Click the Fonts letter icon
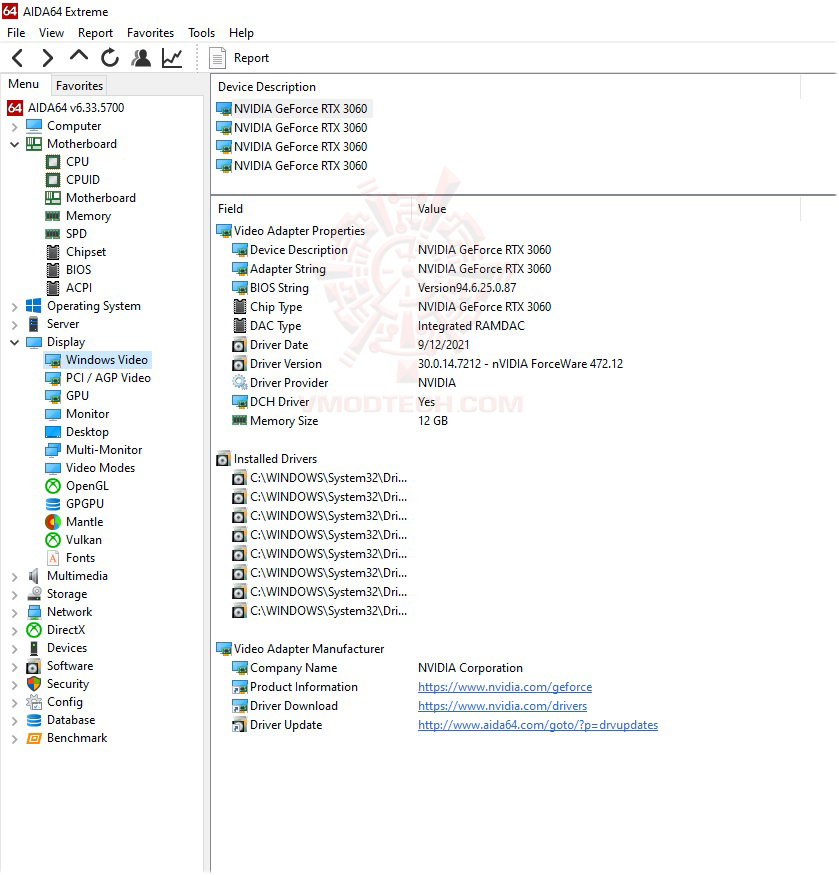 [x=53, y=558]
